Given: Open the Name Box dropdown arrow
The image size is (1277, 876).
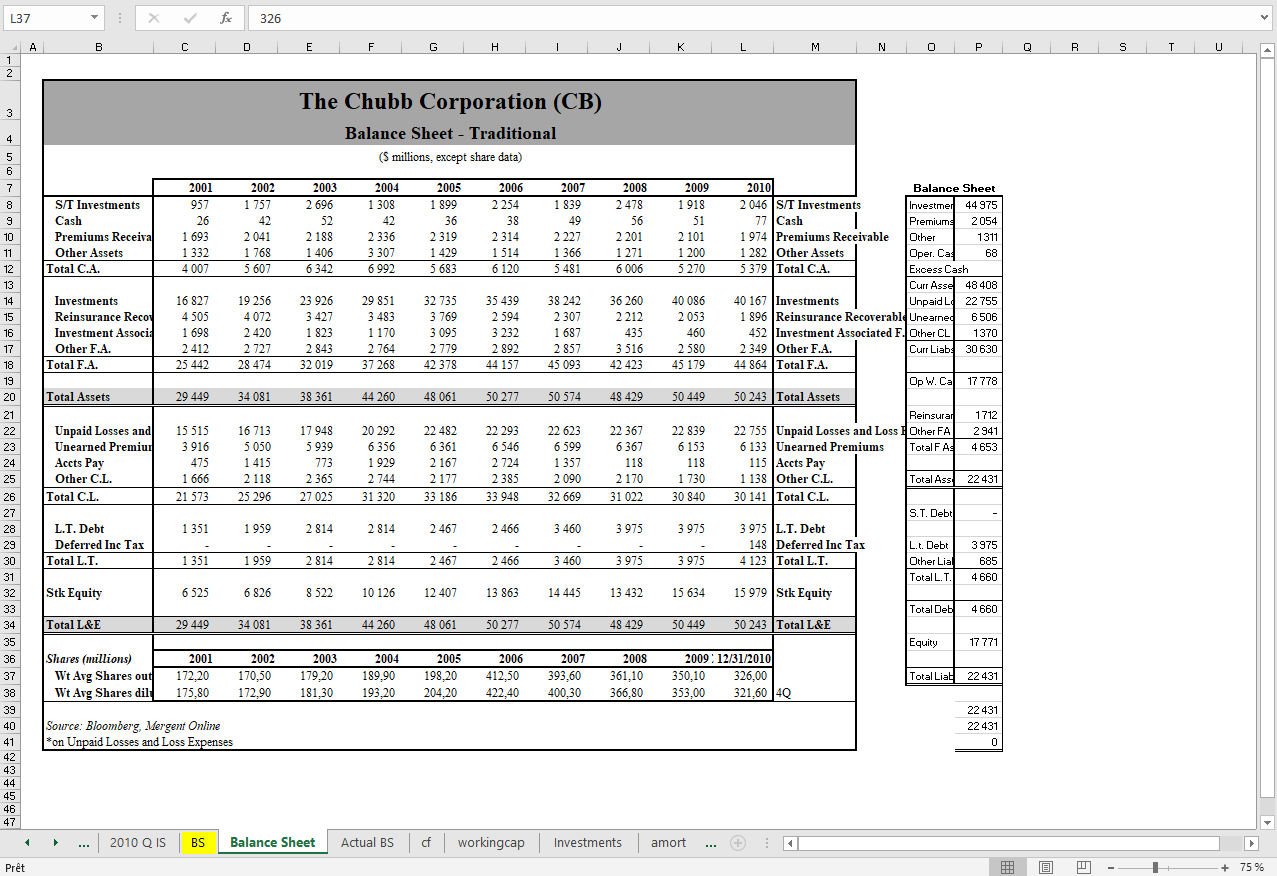Looking at the screenshot, I should pyautogui.click(x=94, y=18).
